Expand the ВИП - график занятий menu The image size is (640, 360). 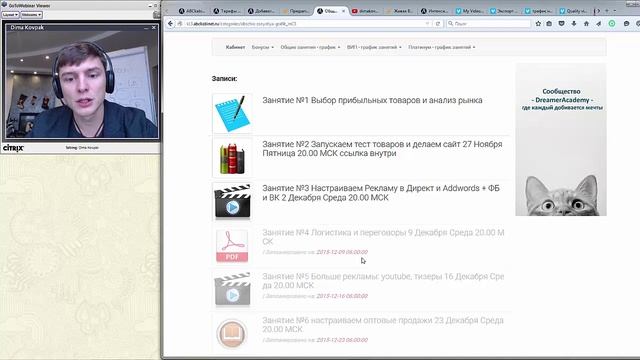pyautogui.click(x=374, y=47)
